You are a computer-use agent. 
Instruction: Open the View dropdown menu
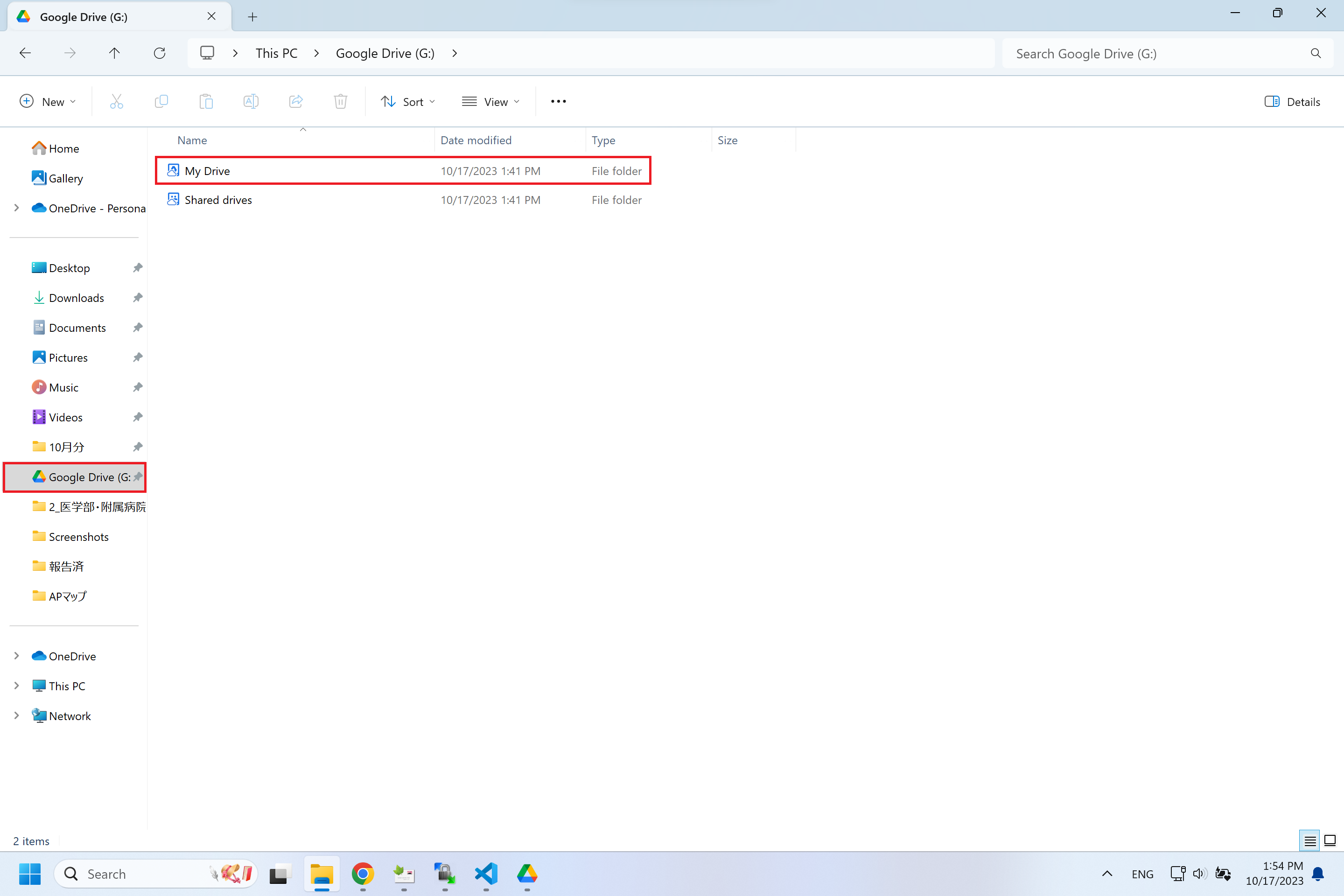point(491,102)
